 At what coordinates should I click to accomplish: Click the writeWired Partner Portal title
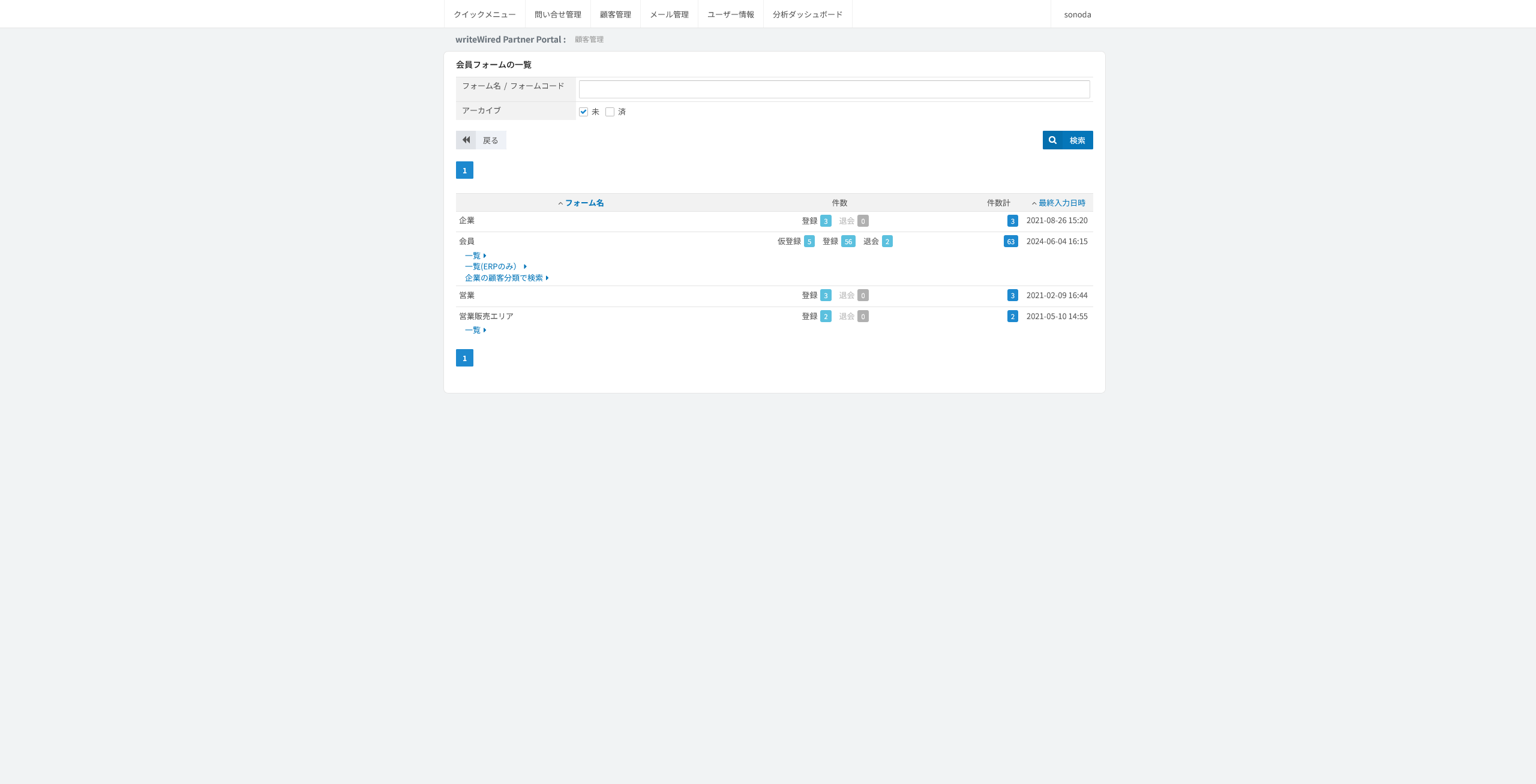[510, 39]
